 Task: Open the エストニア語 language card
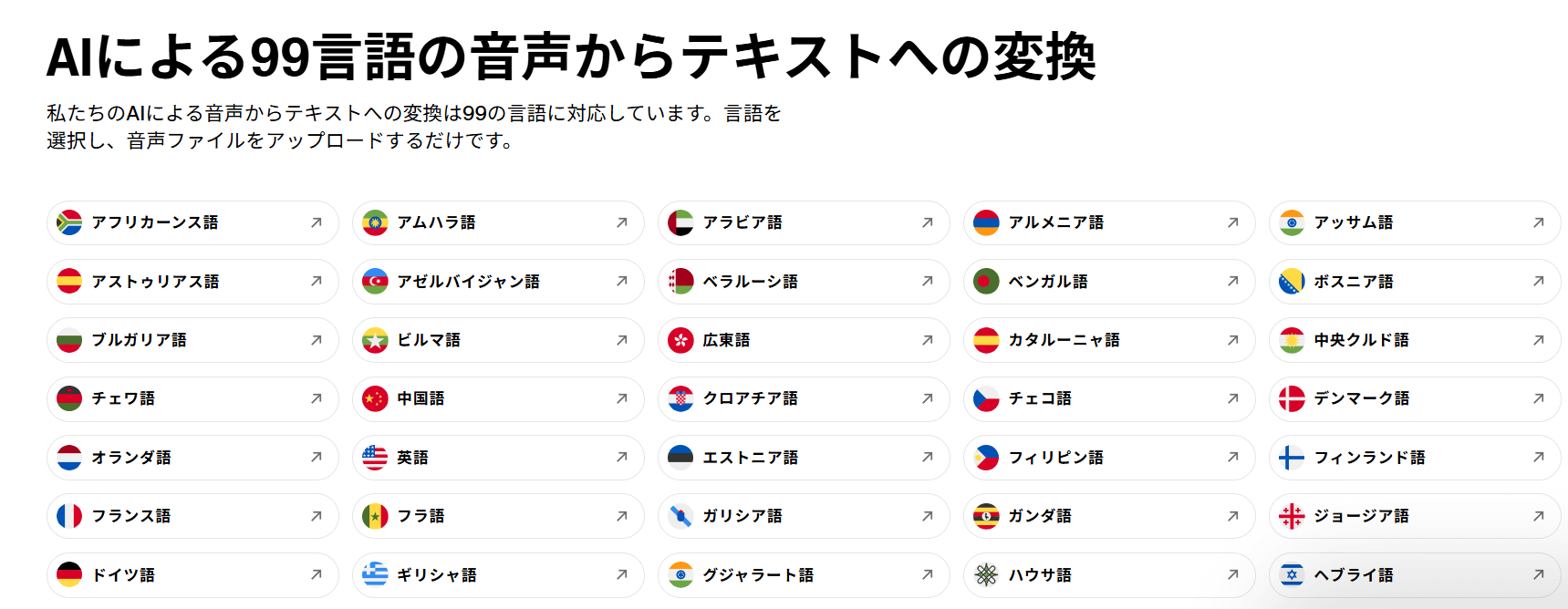pos(804,458)
